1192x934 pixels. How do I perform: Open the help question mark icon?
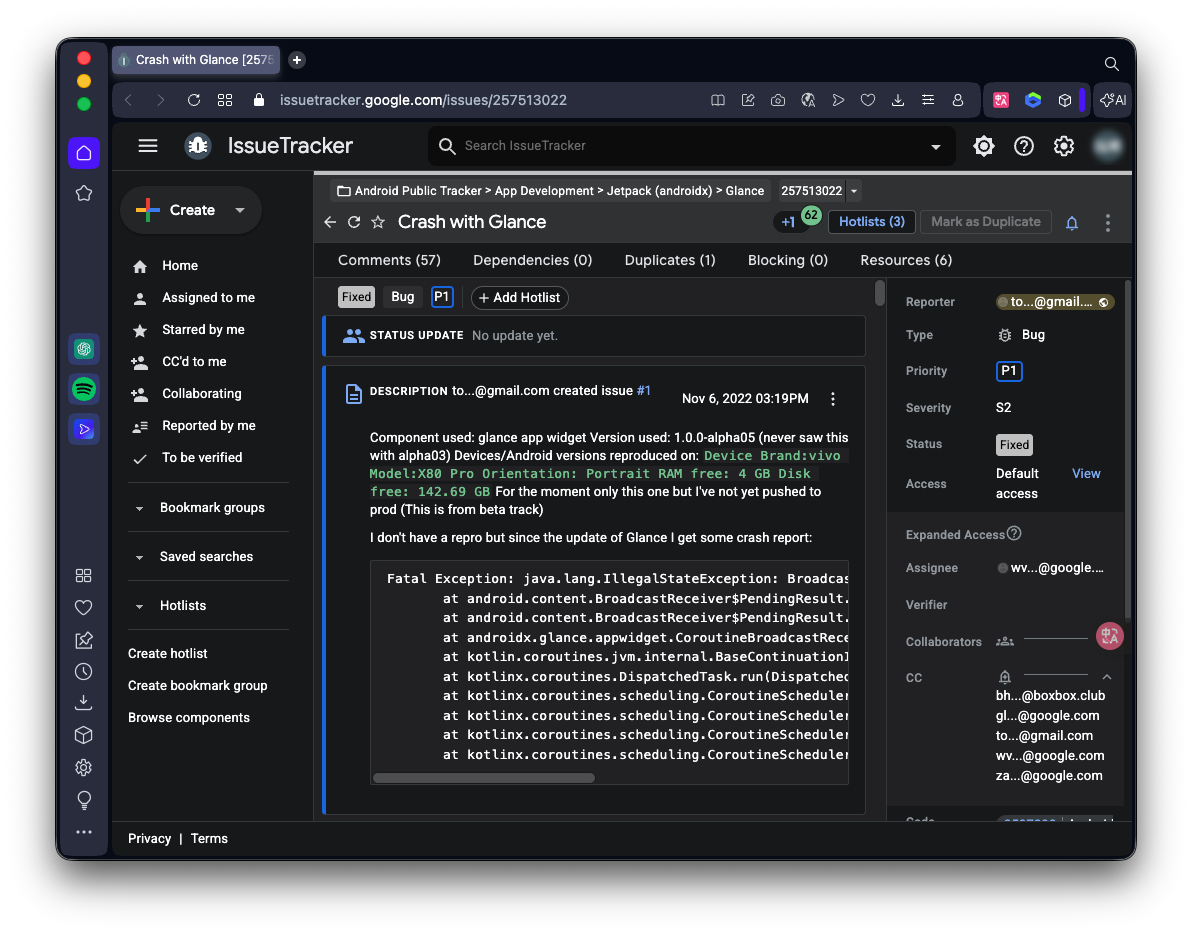pos(1024,146)
